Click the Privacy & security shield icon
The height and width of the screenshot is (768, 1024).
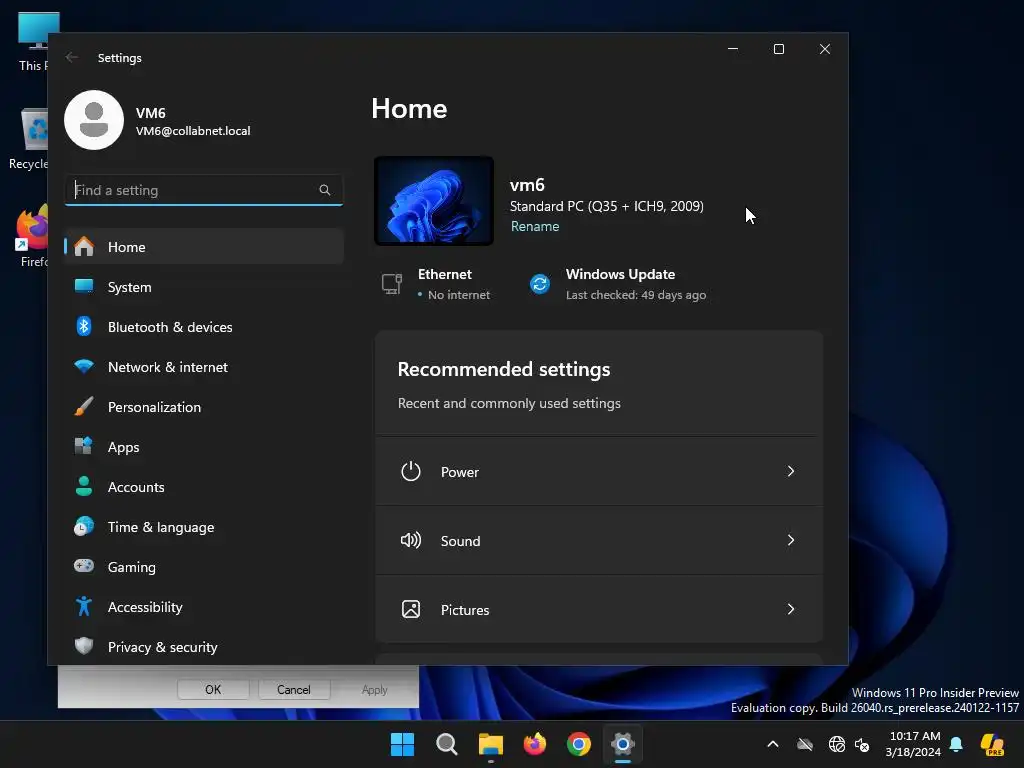coord(84,646)
